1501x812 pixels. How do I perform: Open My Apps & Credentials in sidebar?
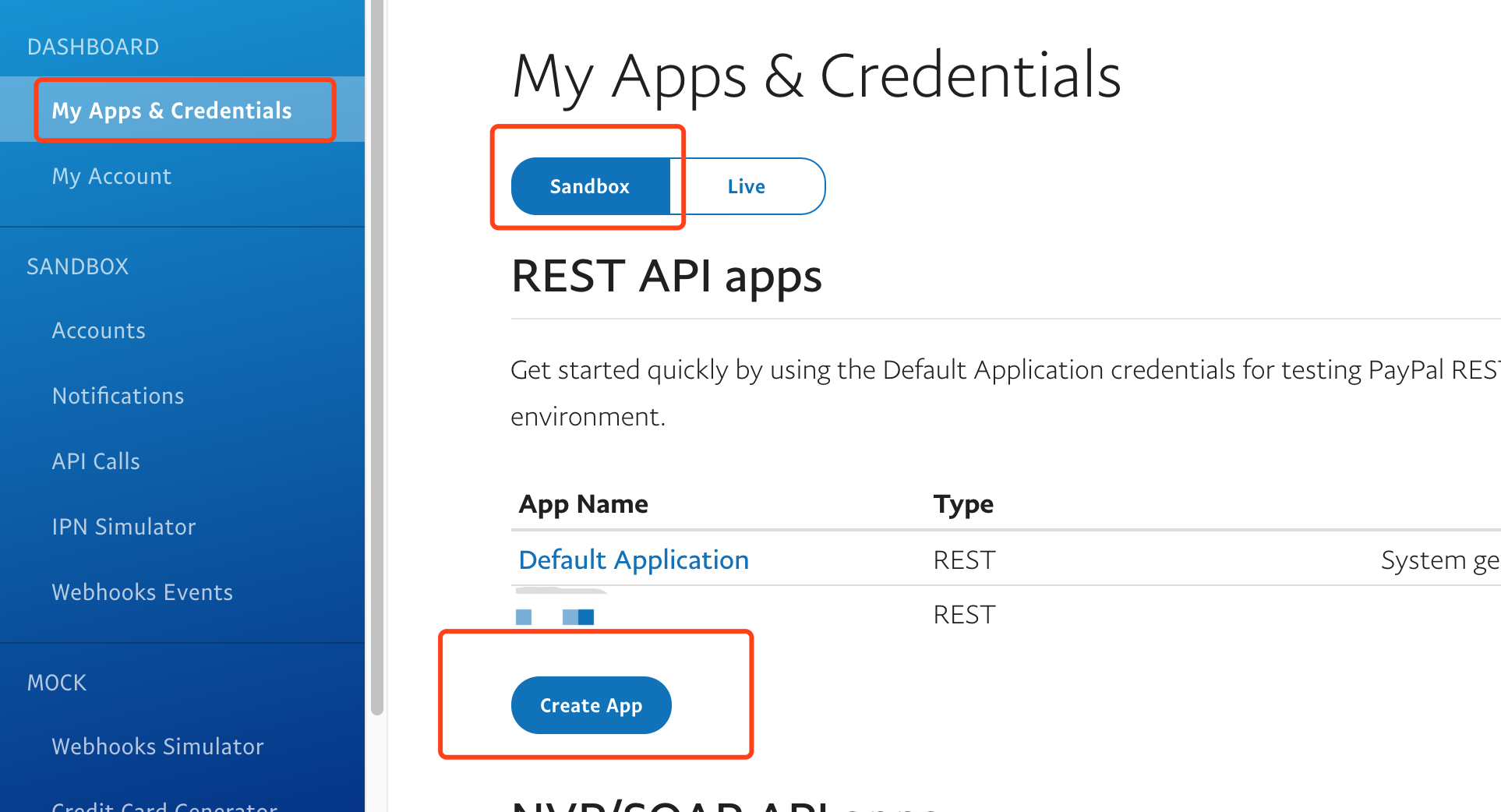point(171,111)
